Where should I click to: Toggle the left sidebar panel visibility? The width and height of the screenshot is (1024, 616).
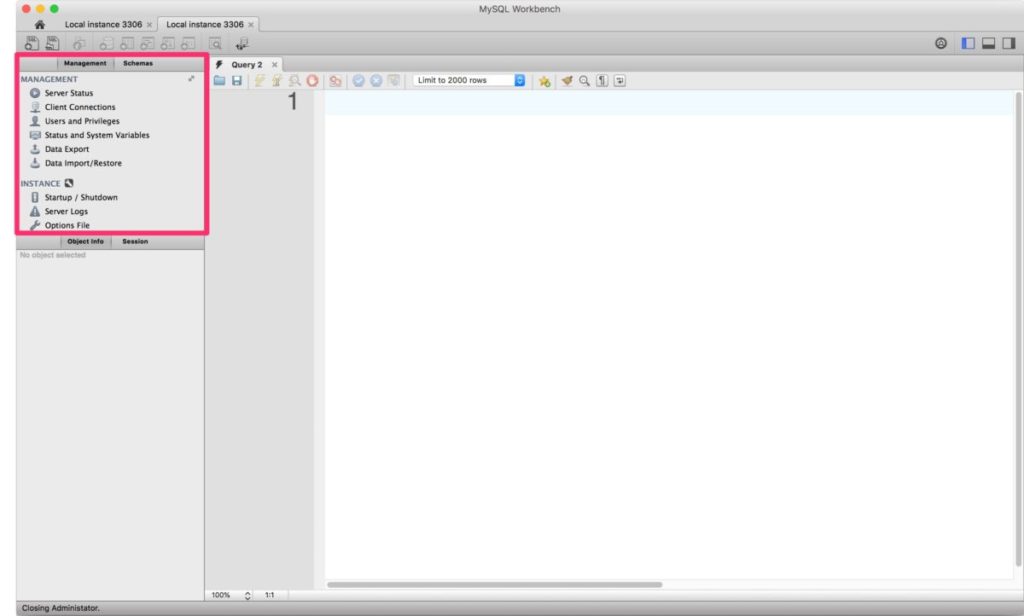click(967, 44)
